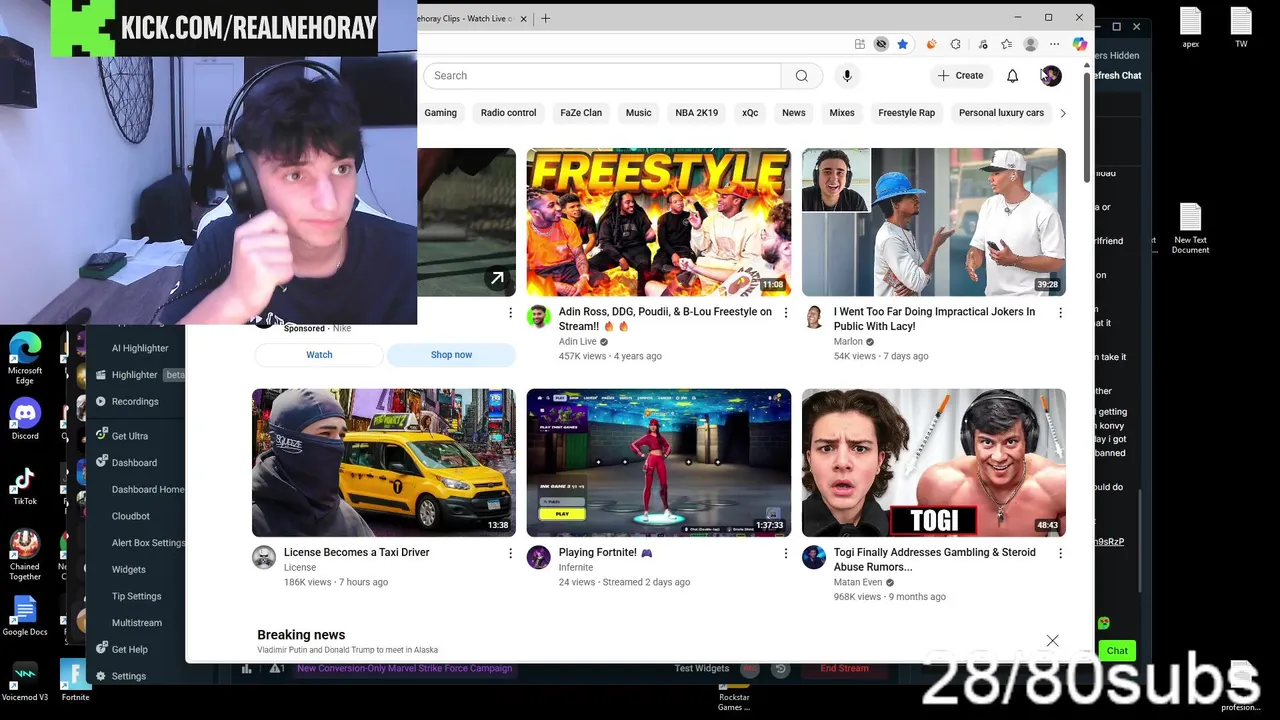The height and width of the screenshot is (720, 1280).
Task: Open the Infernite channel link
Action: point(576,567)
